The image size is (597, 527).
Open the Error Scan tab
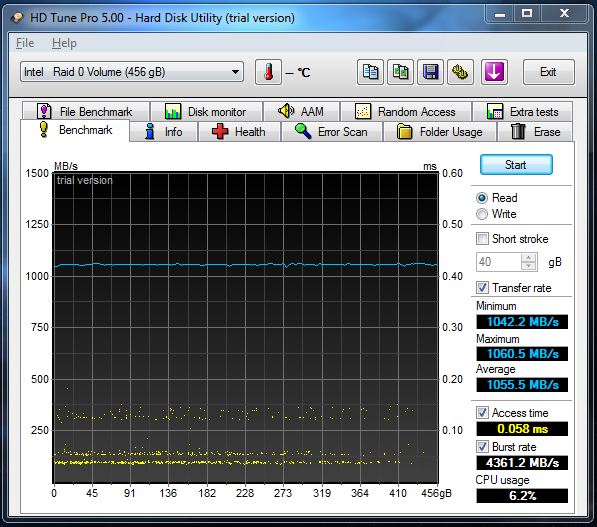coord(332,132)
